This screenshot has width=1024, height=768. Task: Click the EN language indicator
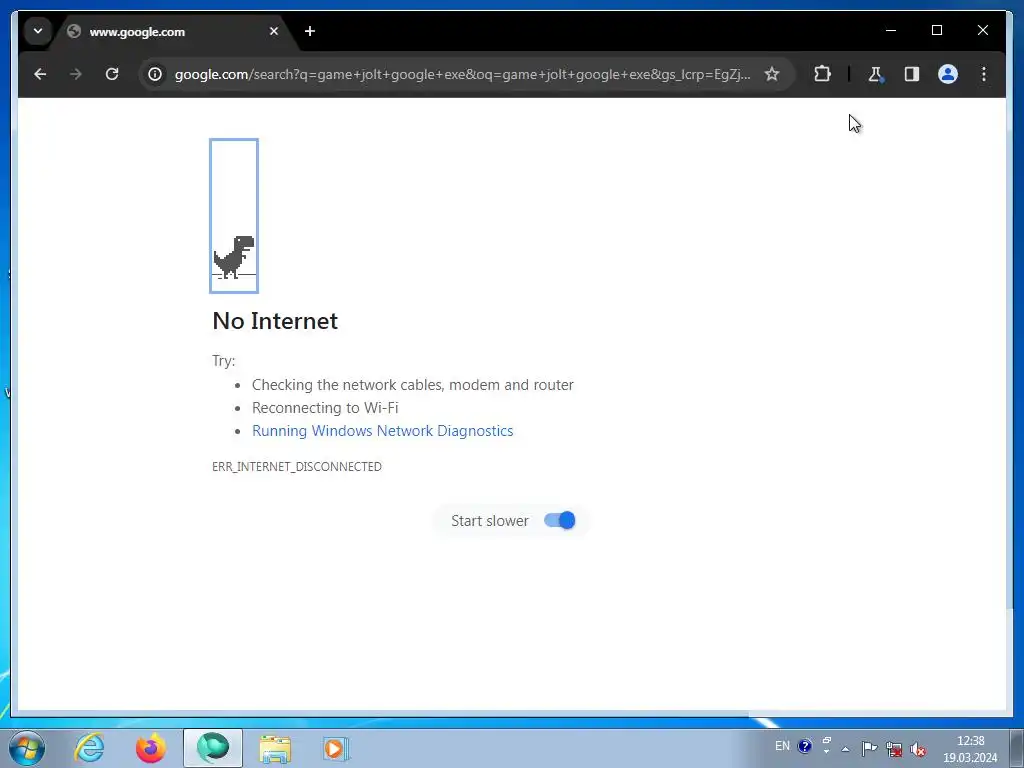[782, 746]
